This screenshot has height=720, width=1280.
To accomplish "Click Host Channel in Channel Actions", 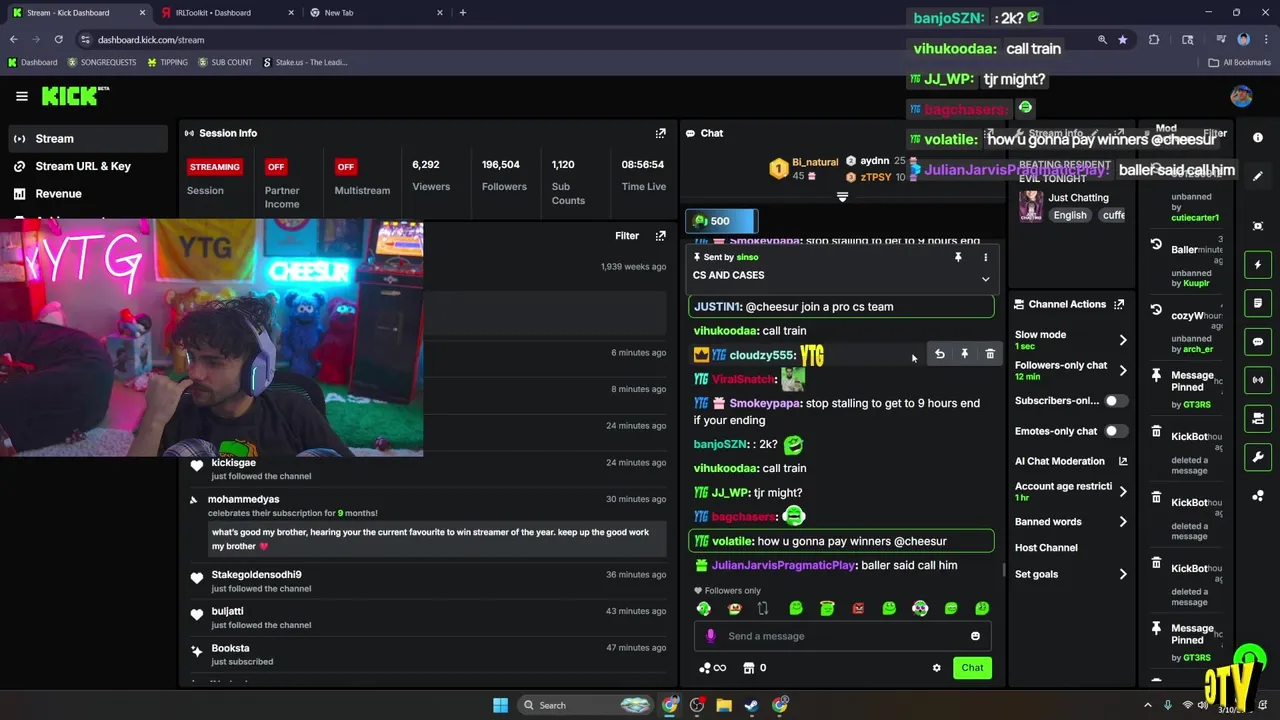I will [x=1046, y=548].
